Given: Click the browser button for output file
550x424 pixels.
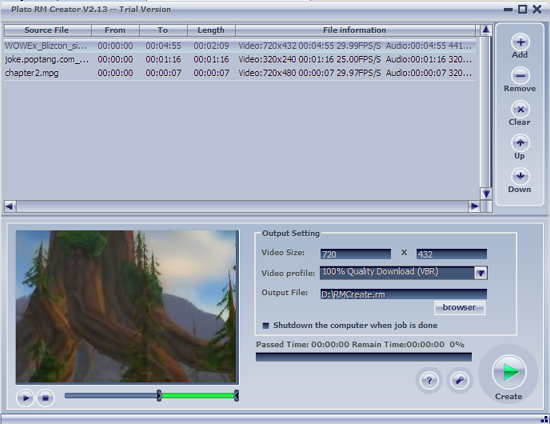Looking at the screenshot, I should click(x=460, y=308).
